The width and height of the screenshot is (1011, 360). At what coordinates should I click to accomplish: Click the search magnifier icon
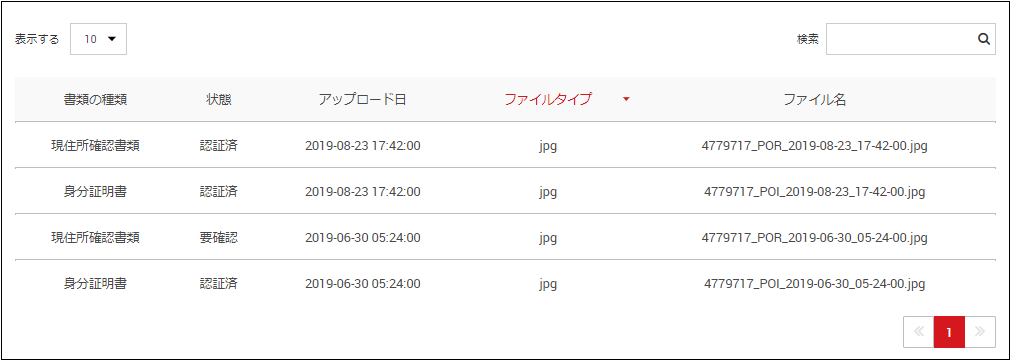(x=983, y=39)
